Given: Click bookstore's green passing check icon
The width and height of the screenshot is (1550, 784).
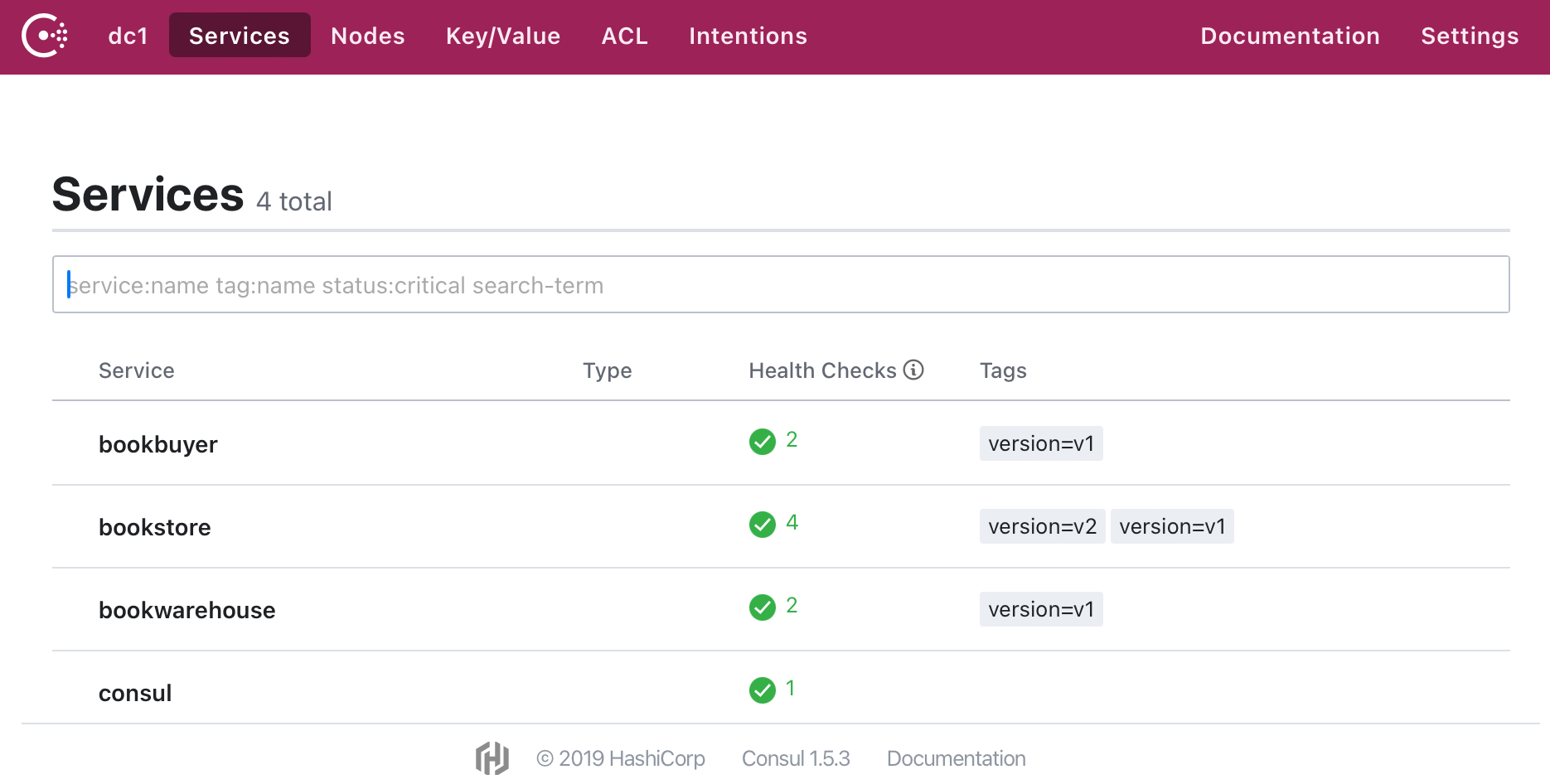Looking at the screenshot, I should 762,525.
